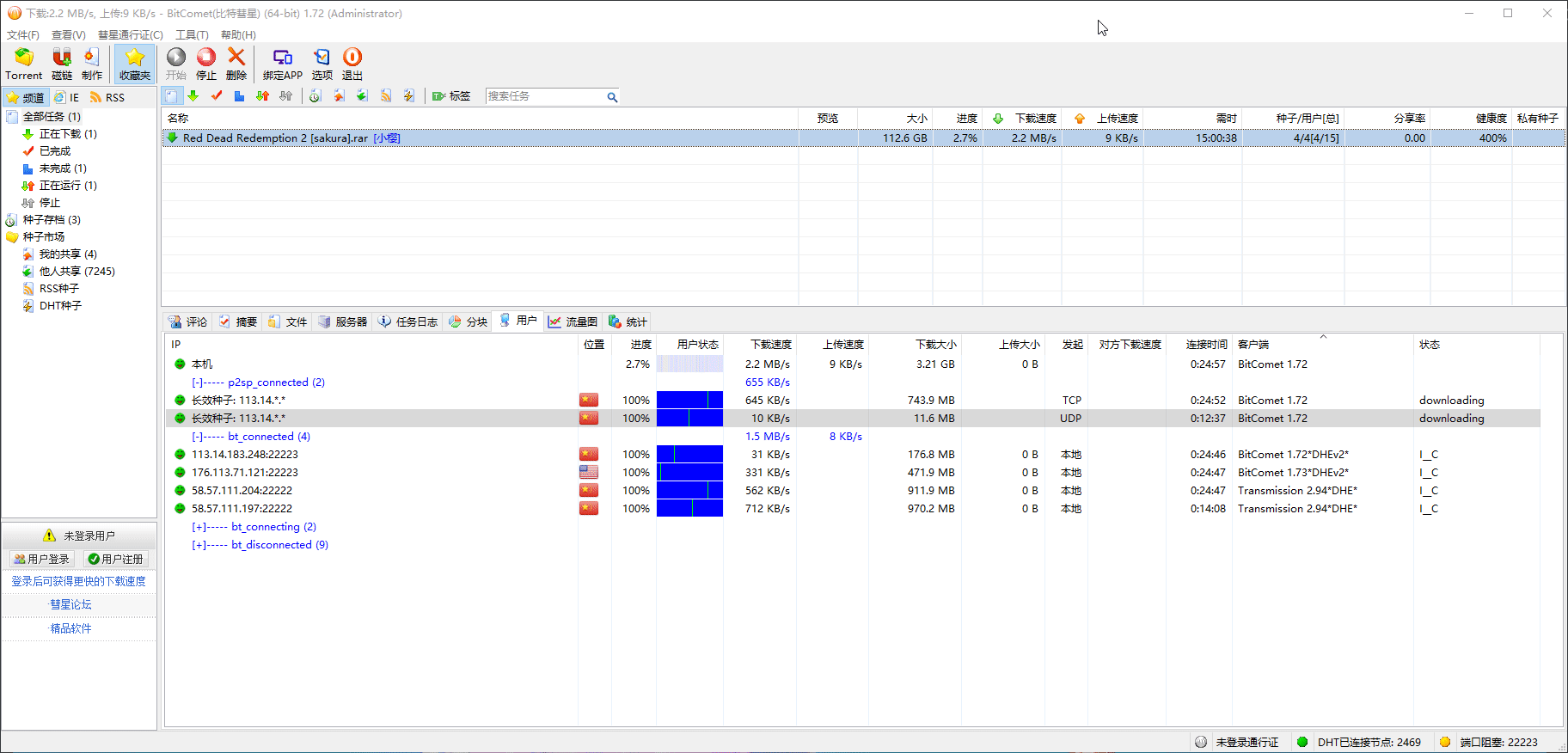This screenshot has height=753, width=1568.
Task: Filter running tasks up-down arrows icon
Action: coord(263,96)
